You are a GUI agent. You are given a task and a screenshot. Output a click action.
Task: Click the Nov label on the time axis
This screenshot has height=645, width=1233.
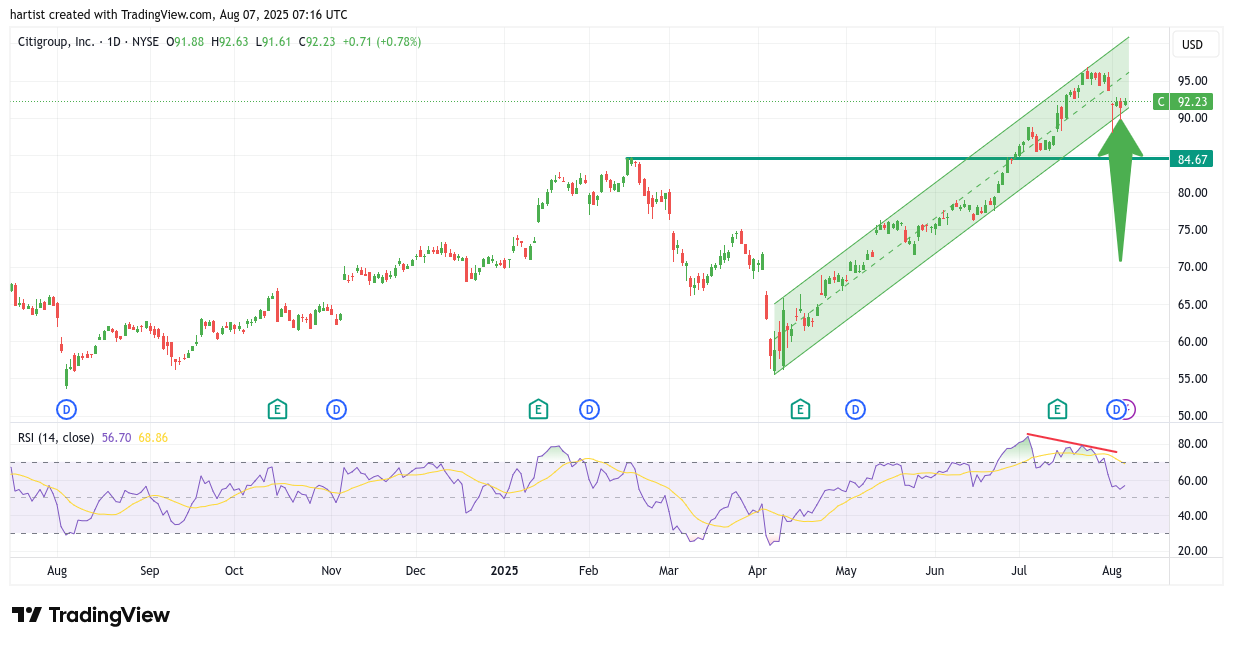331,572
